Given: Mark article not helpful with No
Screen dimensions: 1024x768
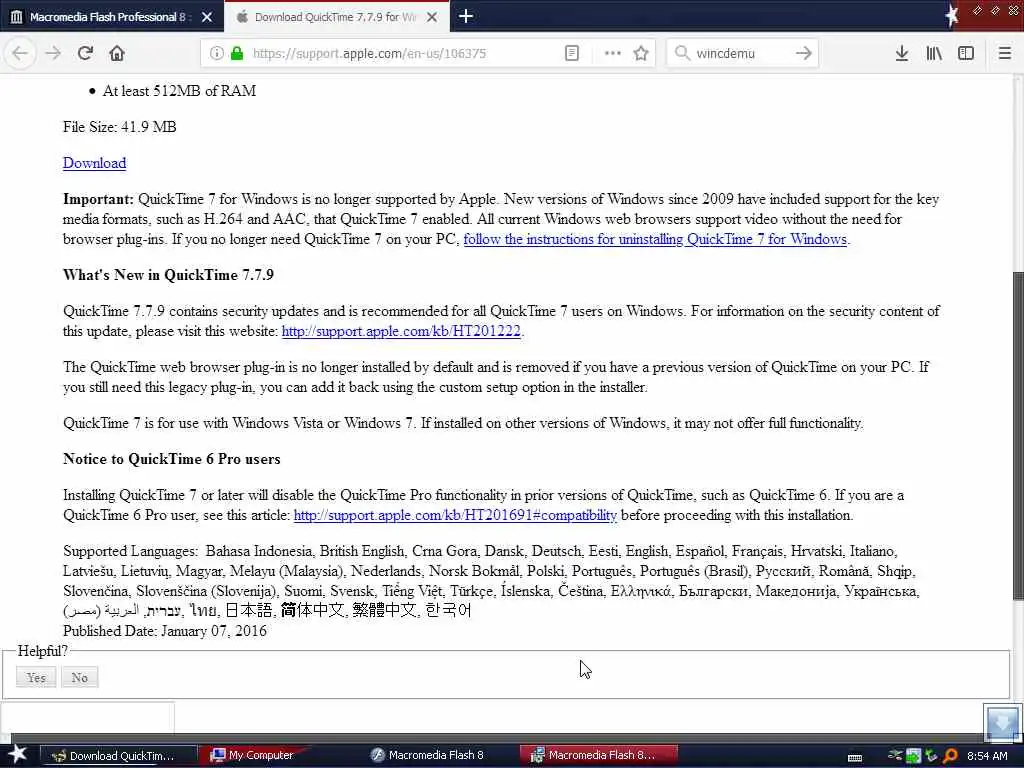Looking at the screenshot, I should [x=80, y=677].
